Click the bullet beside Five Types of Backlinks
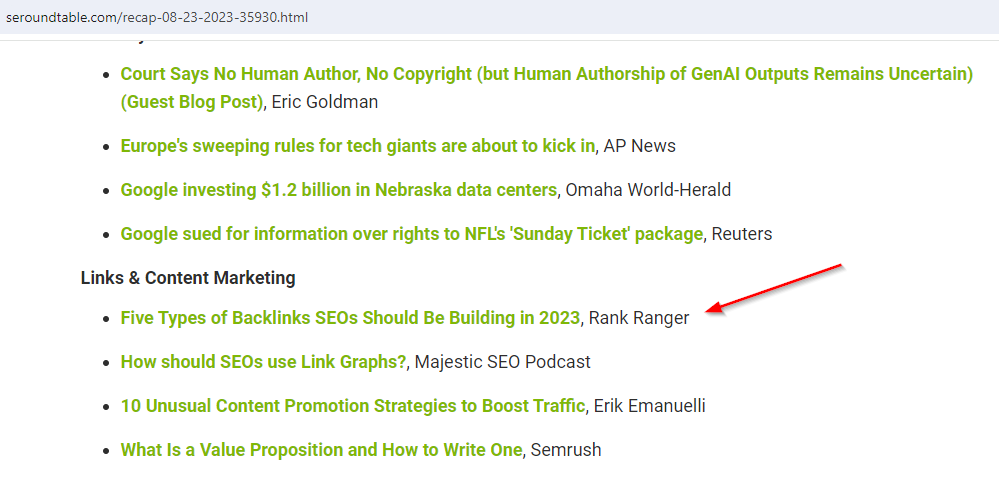 (x=107, y=319)
